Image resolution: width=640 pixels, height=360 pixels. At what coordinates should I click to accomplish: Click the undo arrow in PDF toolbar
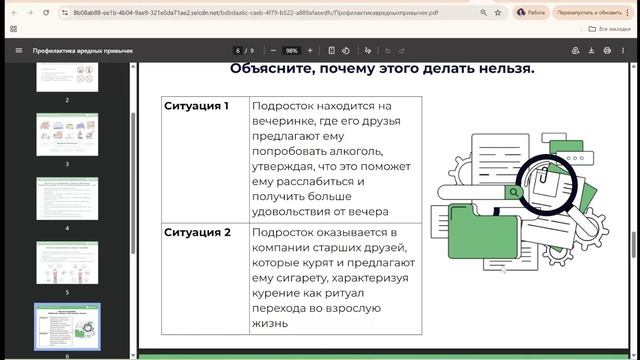(x=388, y=51)
